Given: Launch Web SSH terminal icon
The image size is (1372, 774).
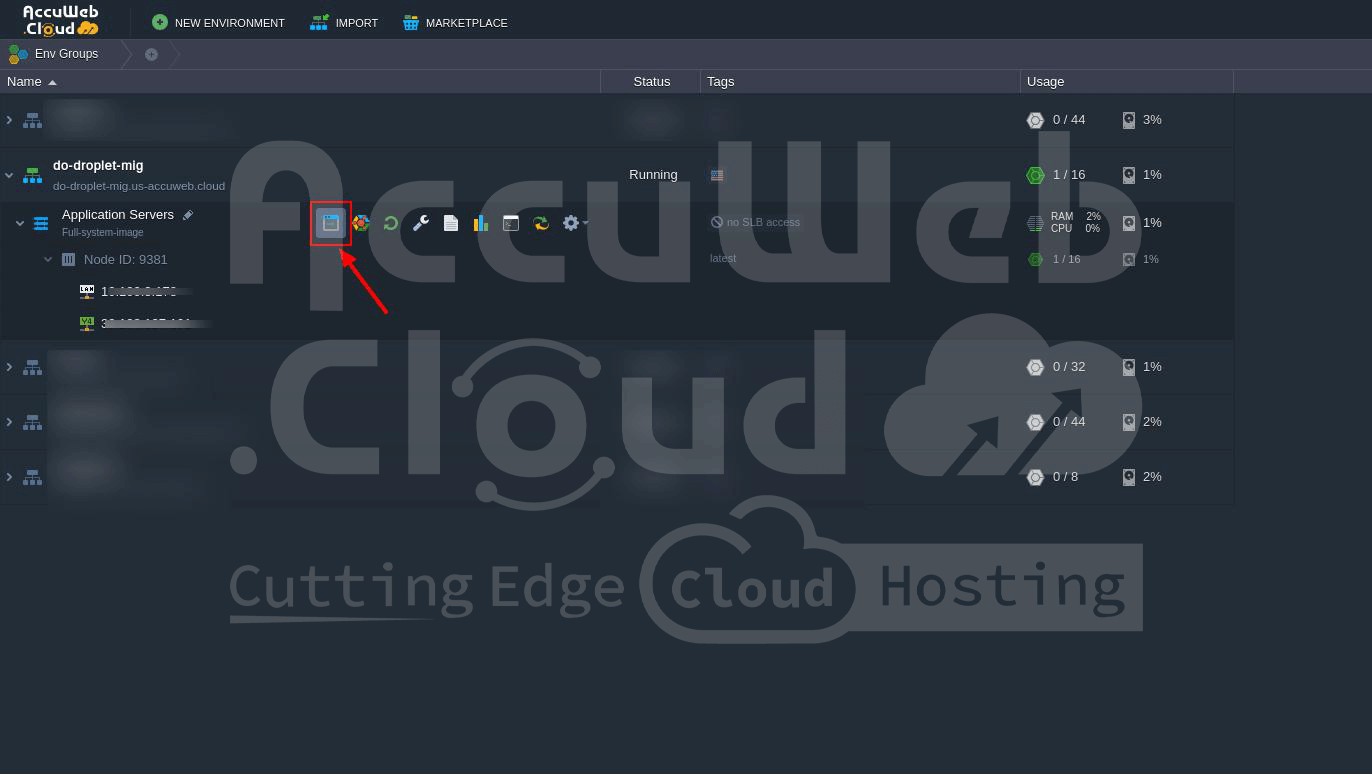Looking at the screenshot, I should [x=511, y=223].
